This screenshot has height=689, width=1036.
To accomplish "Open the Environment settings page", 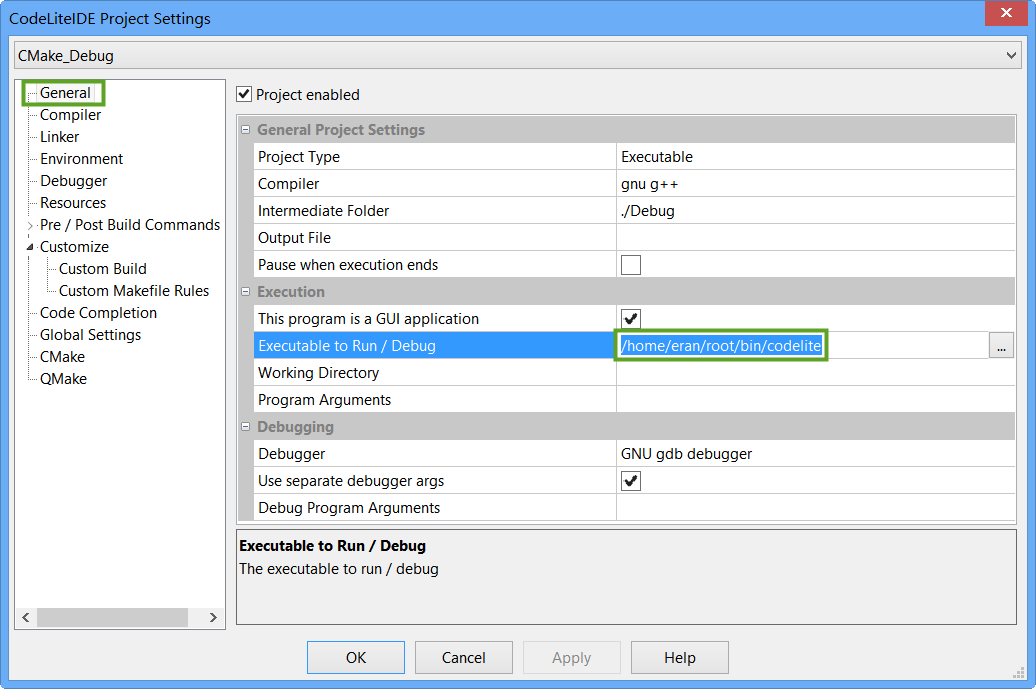I will 81,159.
